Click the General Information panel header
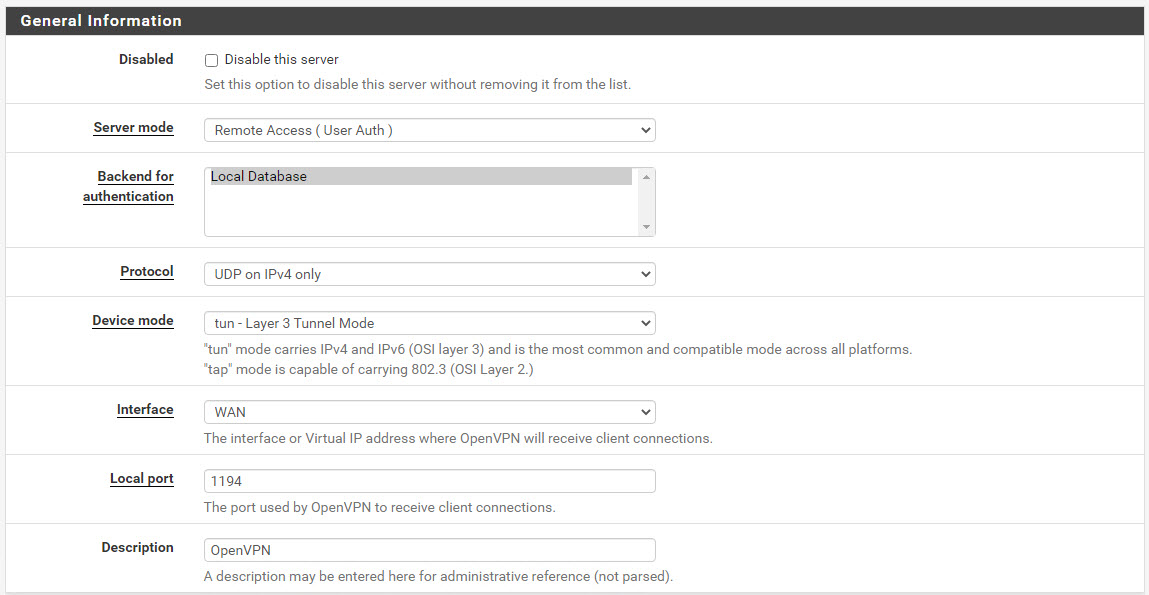The height and width of the screenshot is (595, 1149). click(x=574, y=21)
